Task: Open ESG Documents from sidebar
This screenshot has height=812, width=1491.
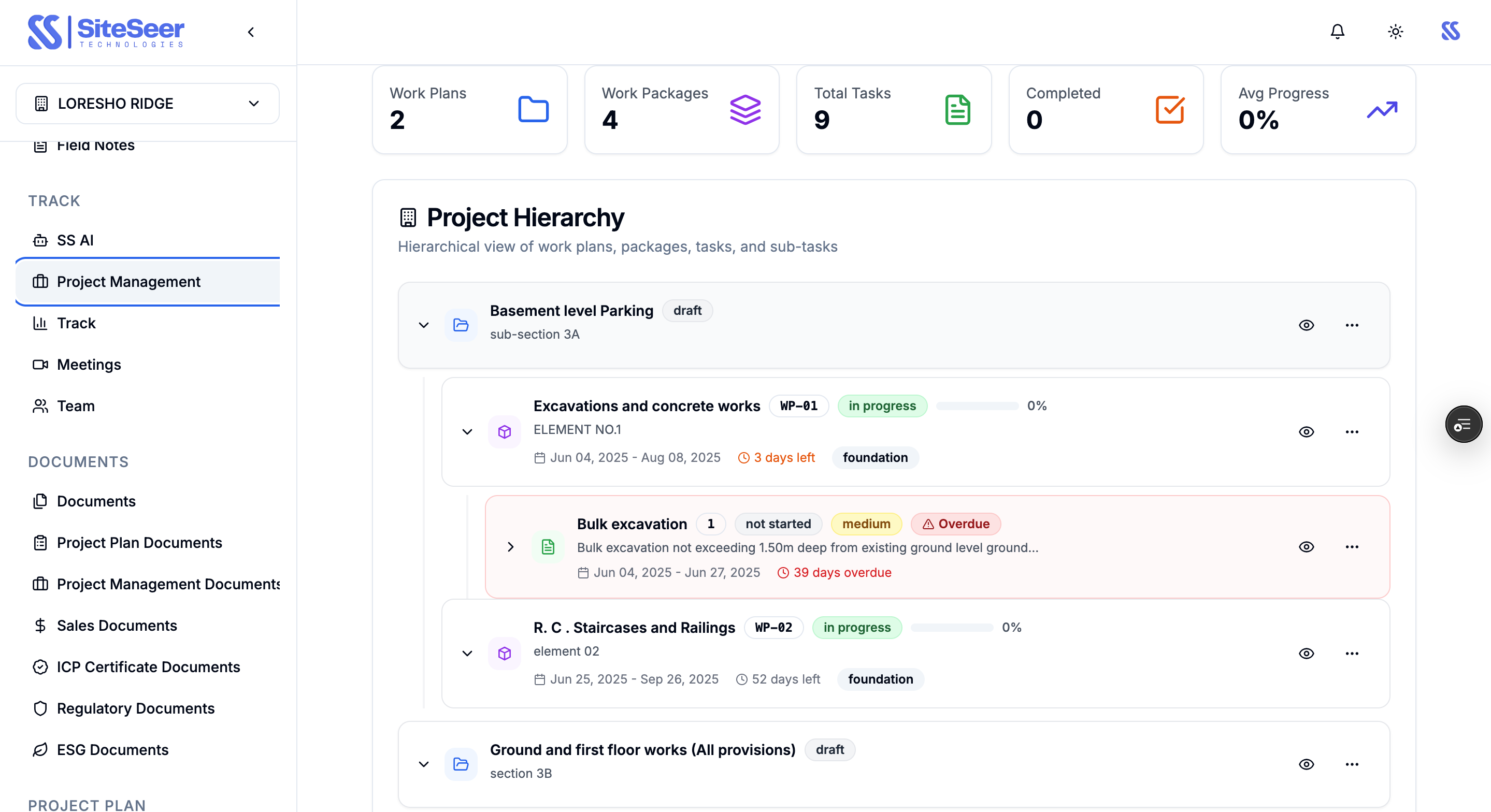Action: tap(112, 749)
